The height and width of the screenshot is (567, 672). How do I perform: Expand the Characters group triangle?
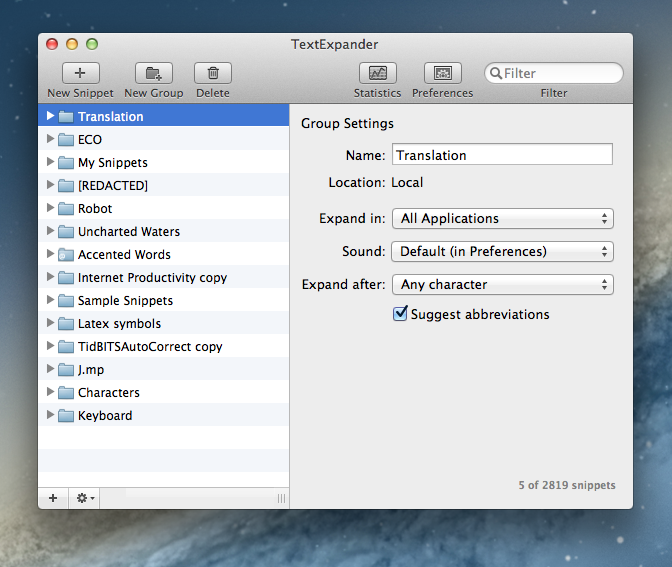pyautogui.click(x=50, y=392)
